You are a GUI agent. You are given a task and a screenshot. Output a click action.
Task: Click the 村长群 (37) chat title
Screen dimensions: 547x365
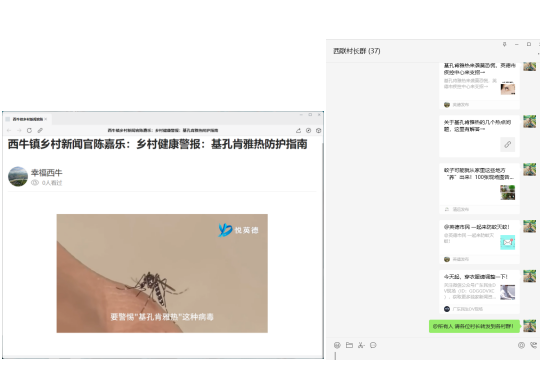coord(357,51)
